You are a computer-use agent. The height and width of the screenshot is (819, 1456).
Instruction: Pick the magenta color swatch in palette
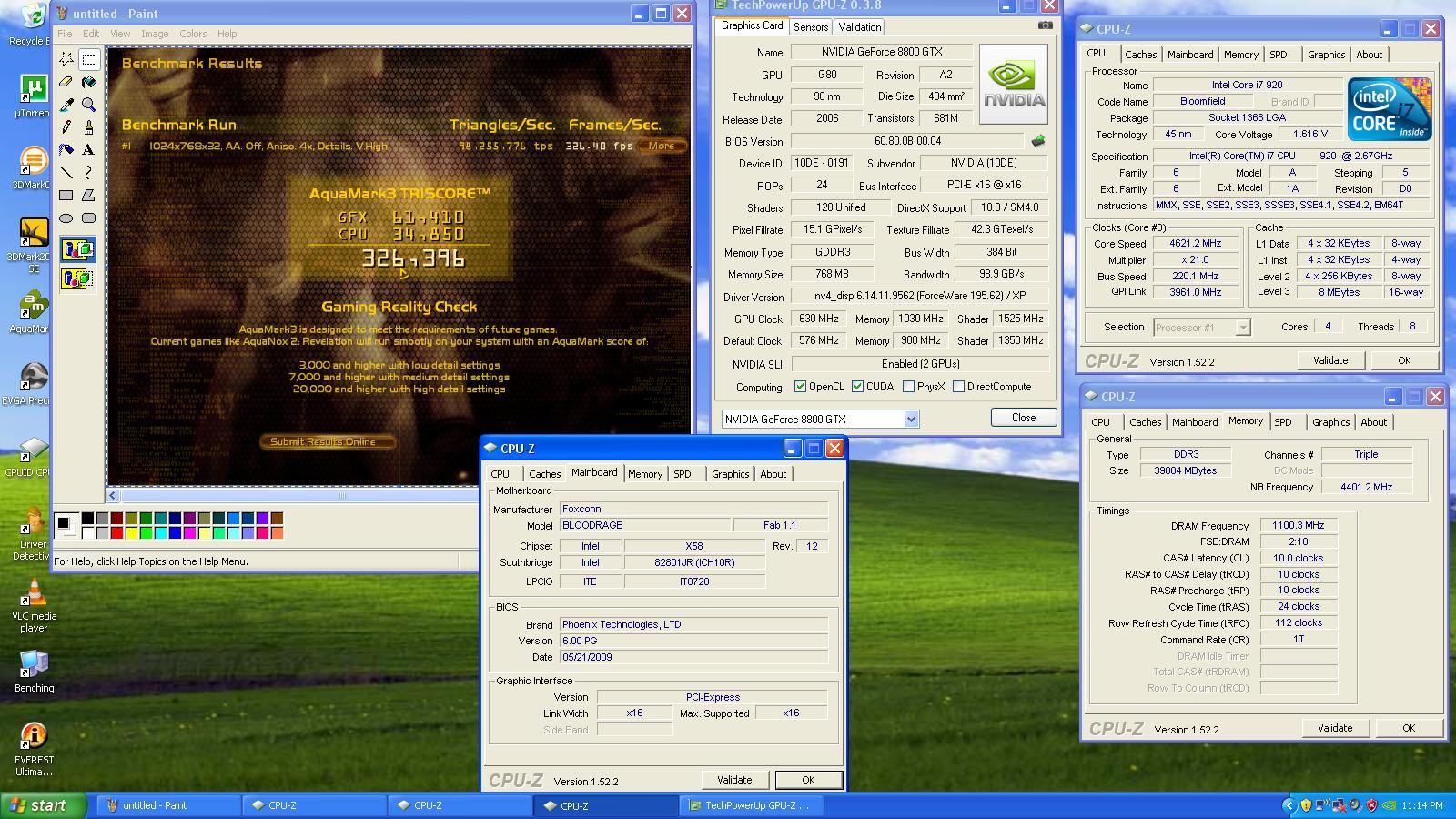click(189, 533)
